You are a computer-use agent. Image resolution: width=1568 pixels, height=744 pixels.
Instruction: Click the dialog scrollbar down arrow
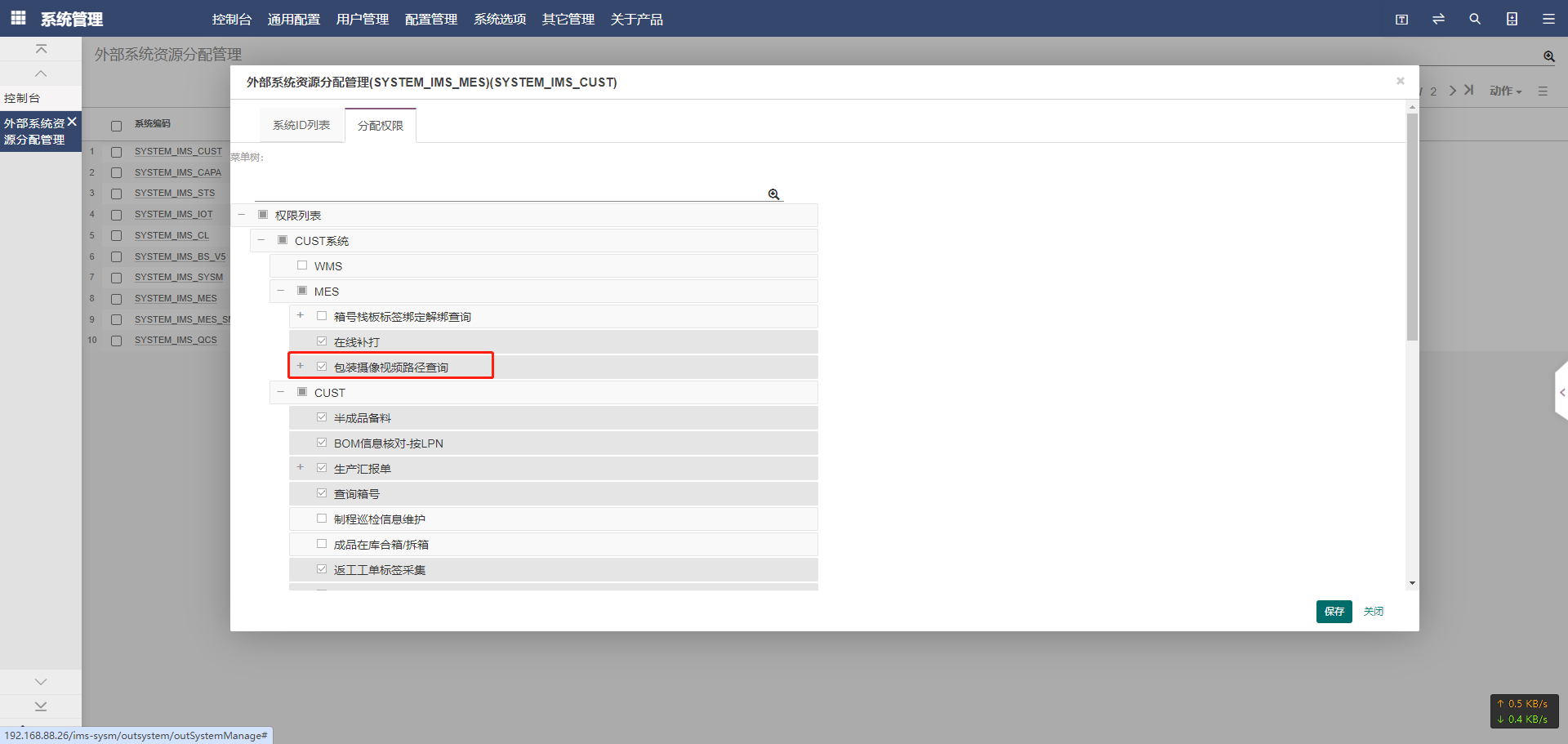1412,583
